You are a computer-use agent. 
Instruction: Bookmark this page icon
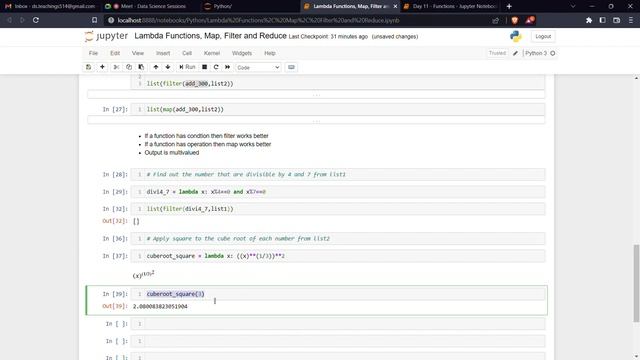(95, 20)
